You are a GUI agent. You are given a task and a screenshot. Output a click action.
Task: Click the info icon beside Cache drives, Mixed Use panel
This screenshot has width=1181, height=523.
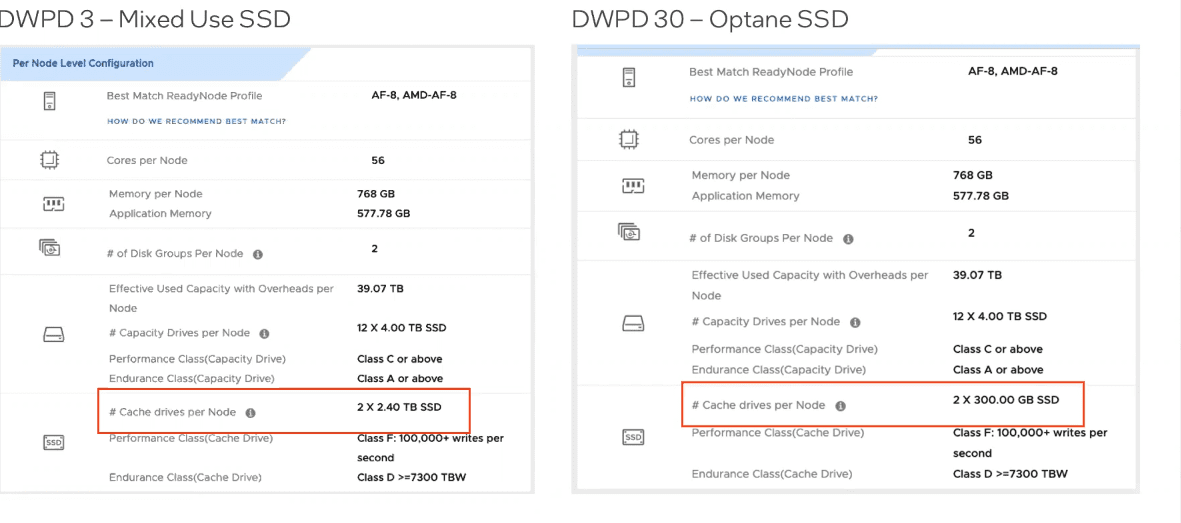(x=250, y=413)
